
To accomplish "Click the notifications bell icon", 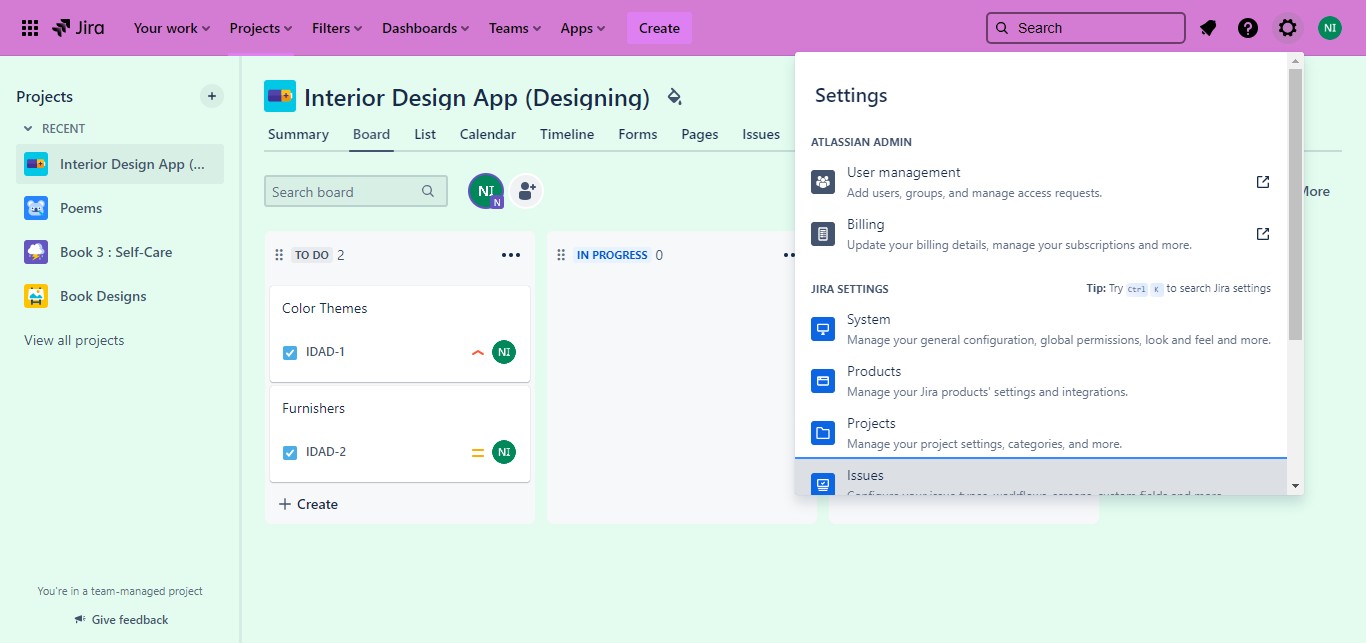I will pos(1208,28).
